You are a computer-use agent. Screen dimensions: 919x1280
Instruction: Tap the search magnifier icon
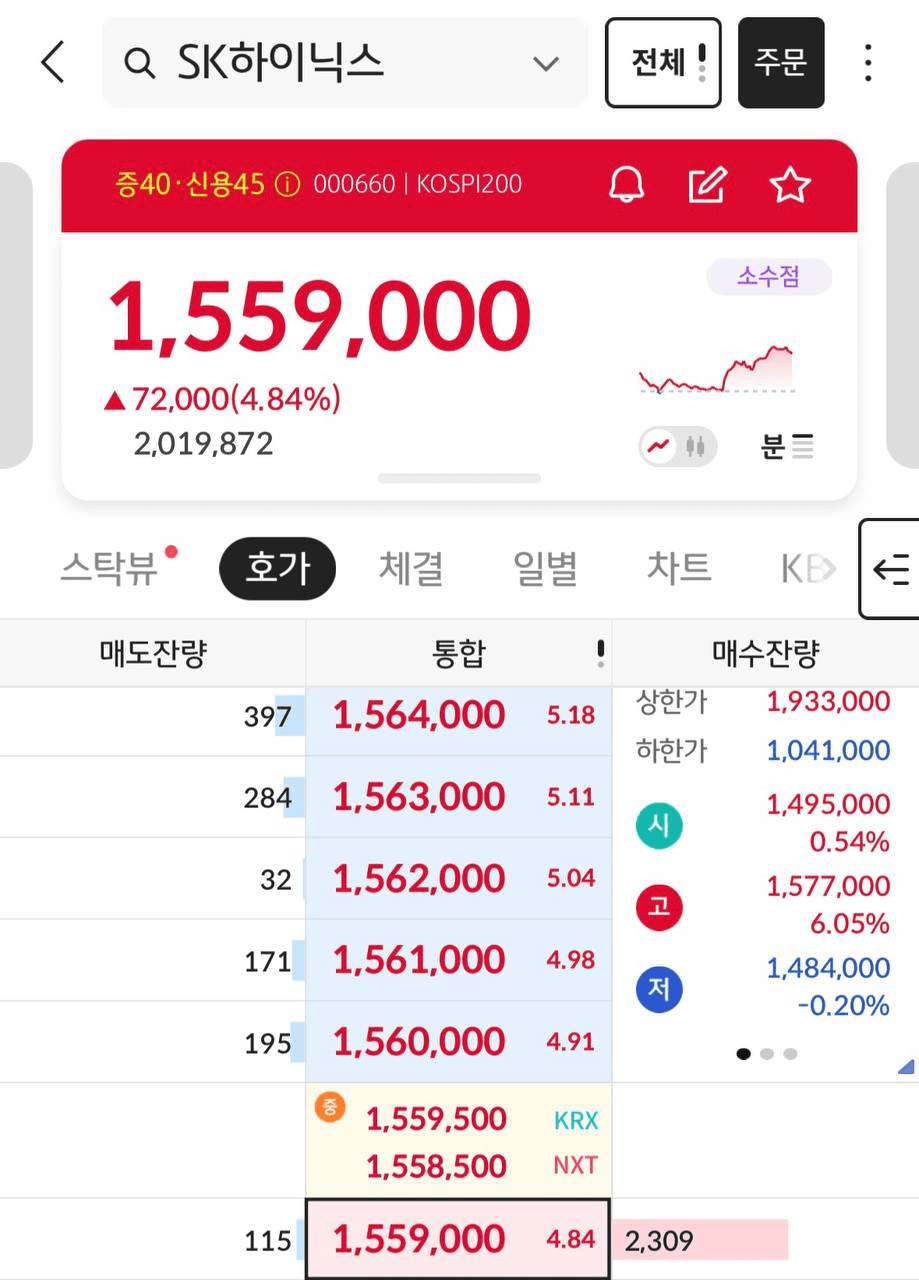pos(139,64)
